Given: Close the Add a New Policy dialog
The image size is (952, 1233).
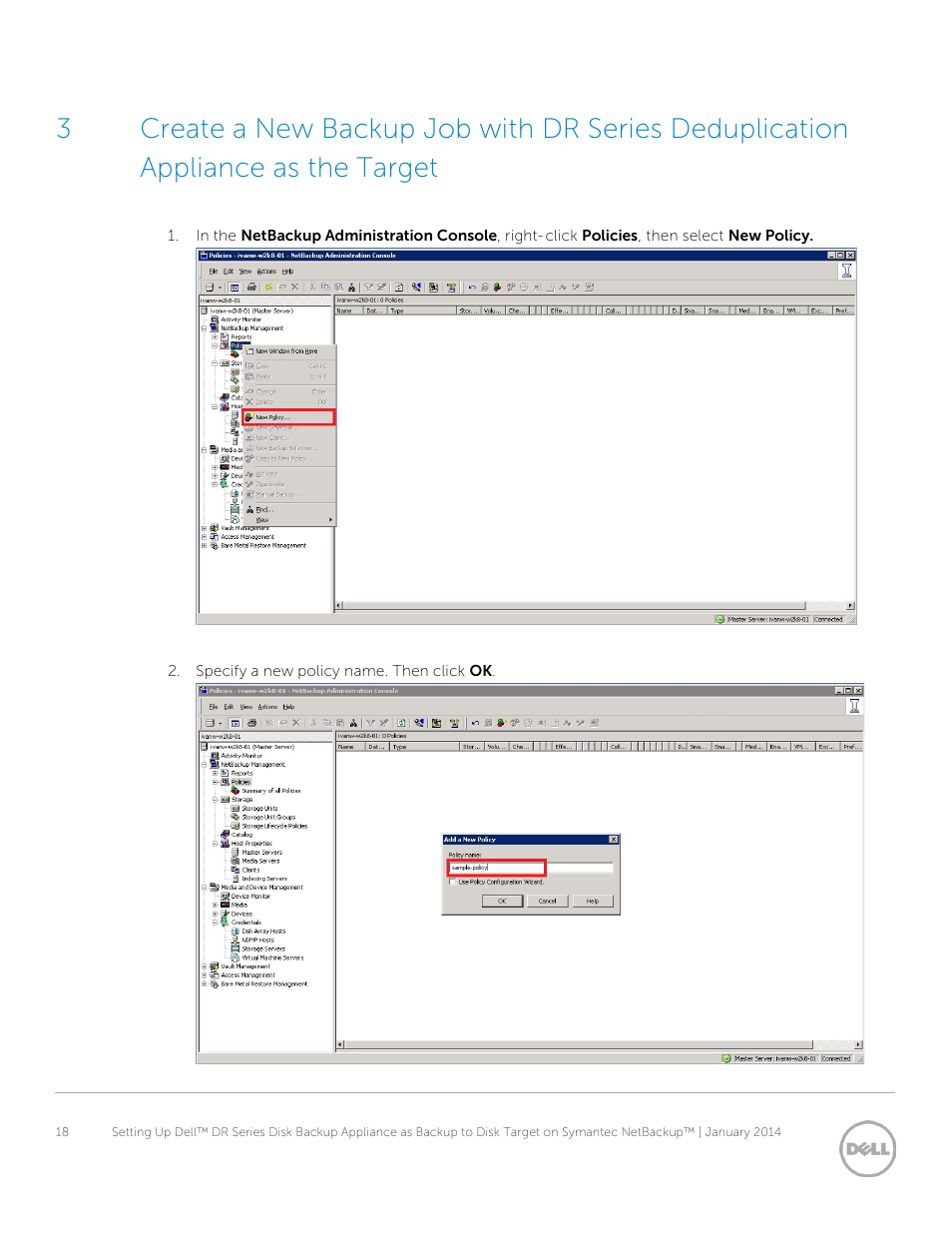Looking at the screenshot, I should 613,840.
